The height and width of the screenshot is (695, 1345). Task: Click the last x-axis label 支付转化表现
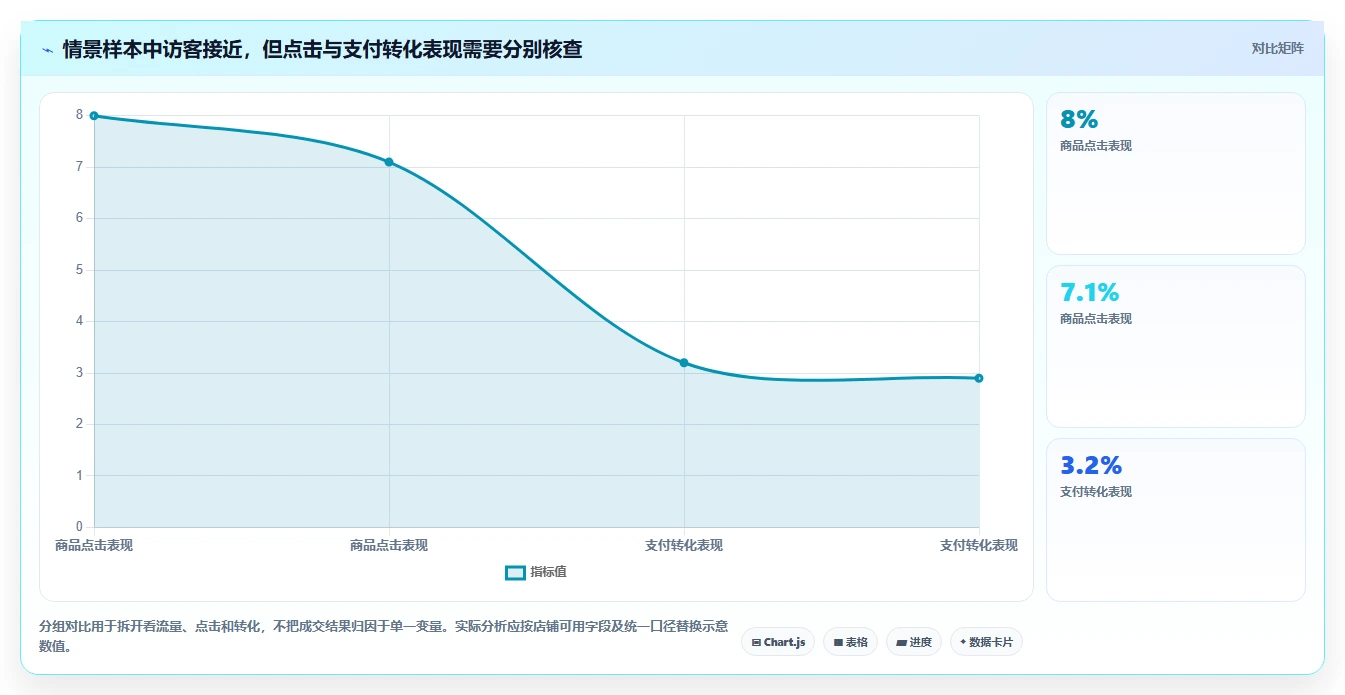[979, 545]
